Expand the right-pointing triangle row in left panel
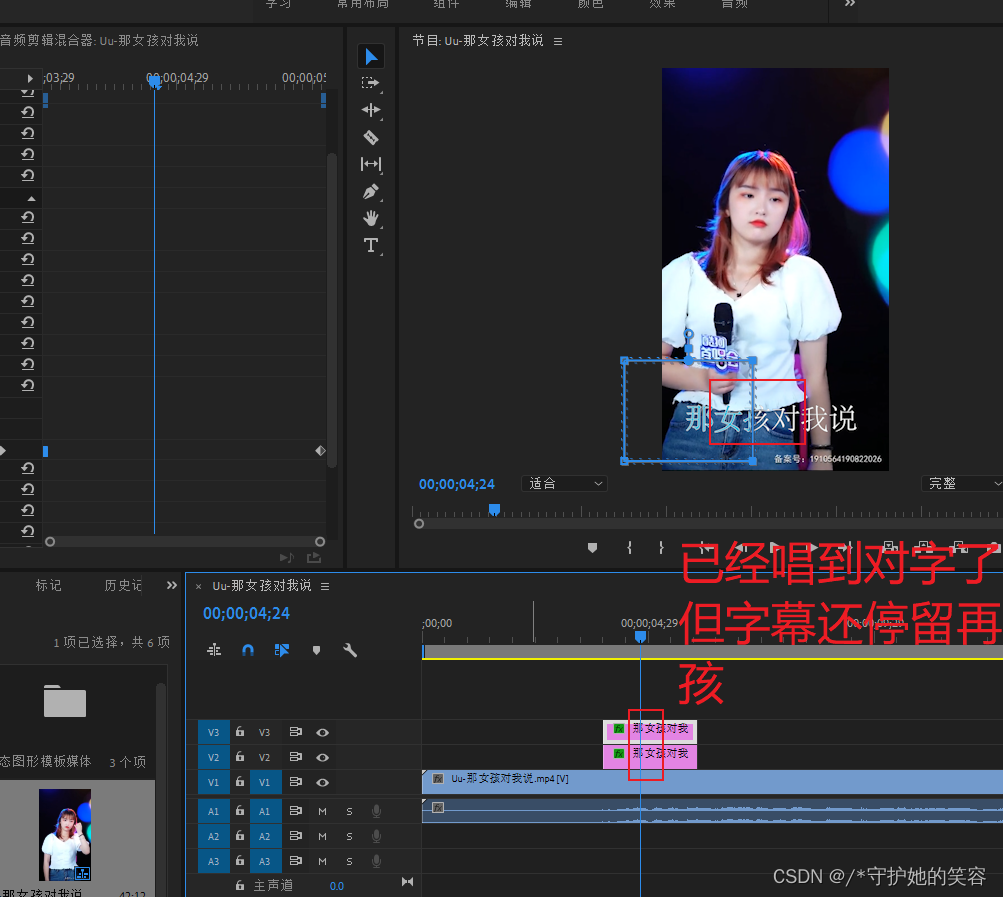1003x897 pixels. (x=3, y=450)
